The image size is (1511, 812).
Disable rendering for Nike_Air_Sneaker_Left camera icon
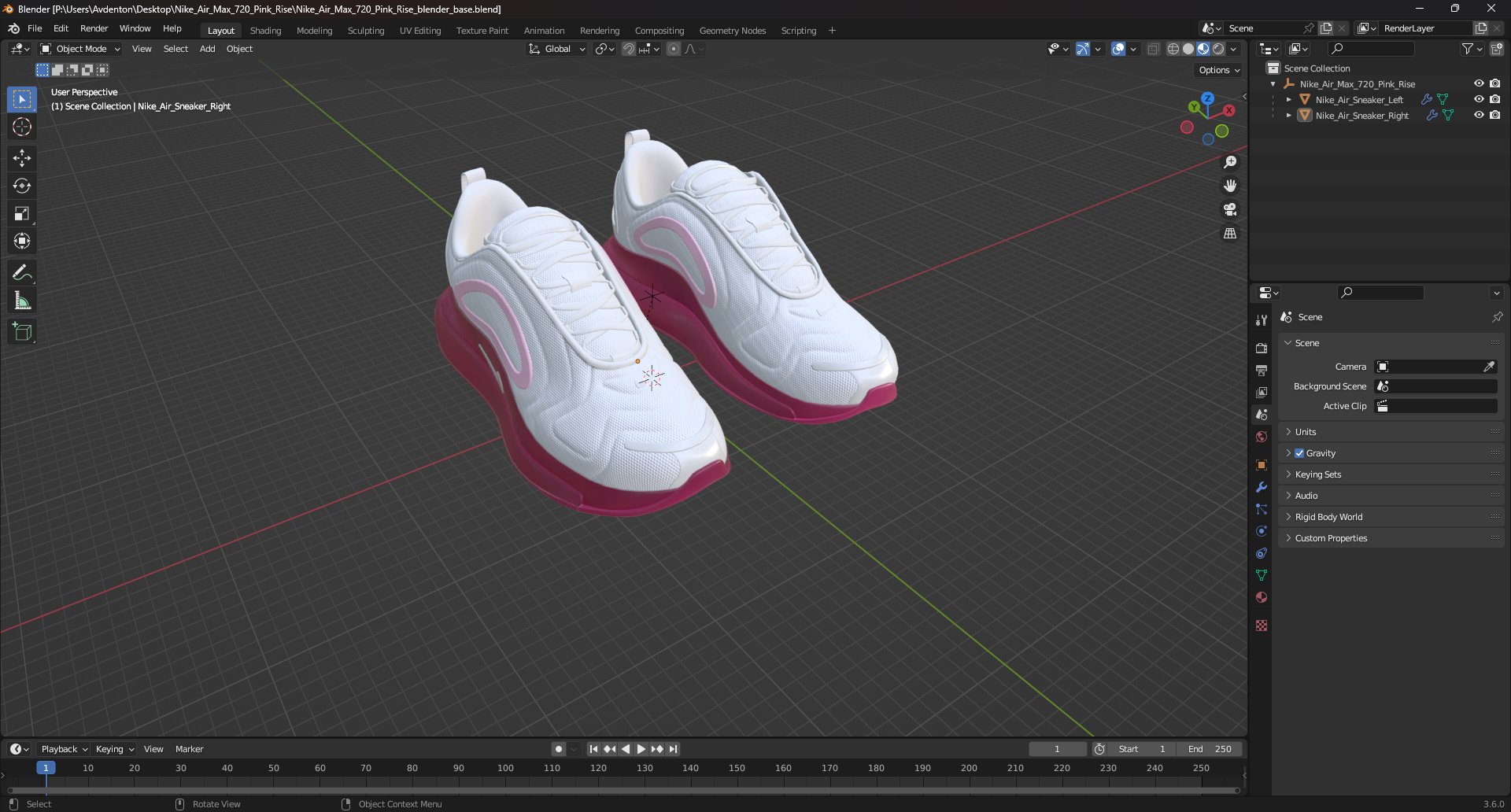[x=1495, y=99]
